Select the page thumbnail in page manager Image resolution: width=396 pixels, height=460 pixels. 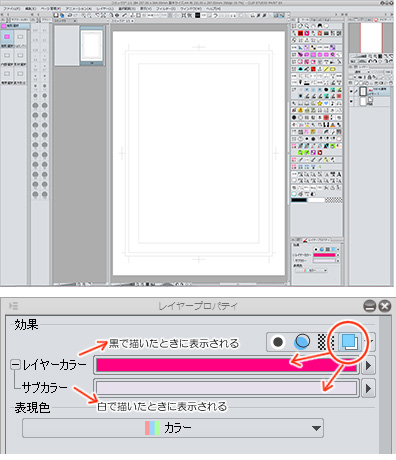(92, 46)
